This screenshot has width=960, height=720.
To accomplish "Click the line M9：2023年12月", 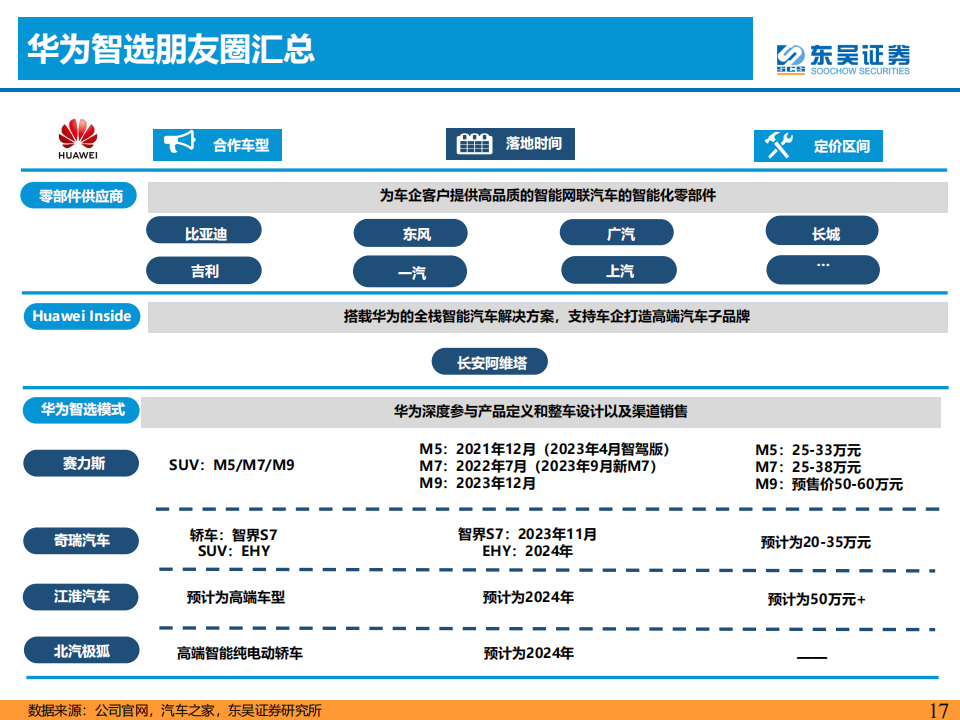I will (478, 483).
